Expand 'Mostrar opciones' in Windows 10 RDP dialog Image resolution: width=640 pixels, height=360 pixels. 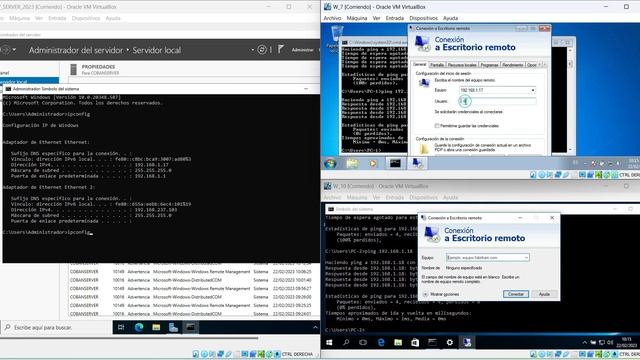[441, 294]
